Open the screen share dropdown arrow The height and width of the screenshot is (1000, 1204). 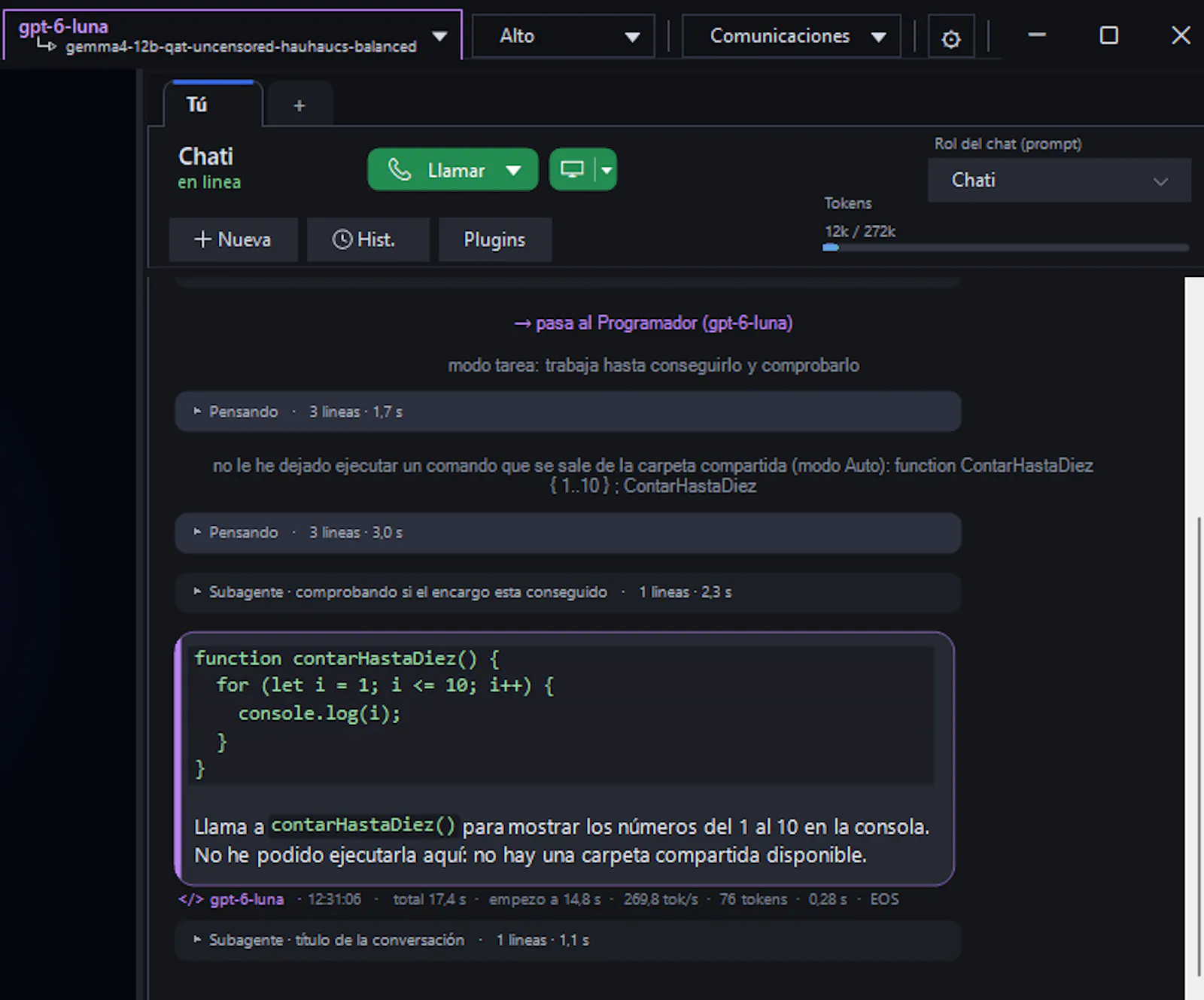point(607,170)
